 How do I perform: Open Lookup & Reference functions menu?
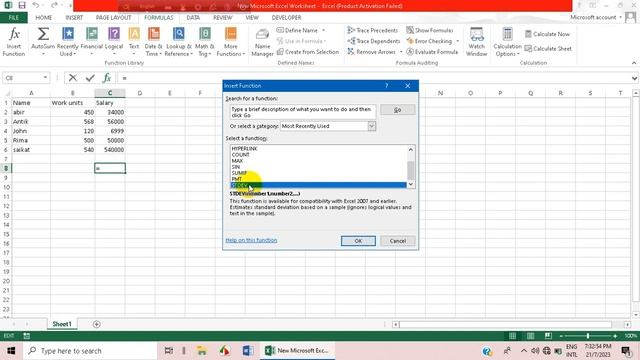click(178, 42)
